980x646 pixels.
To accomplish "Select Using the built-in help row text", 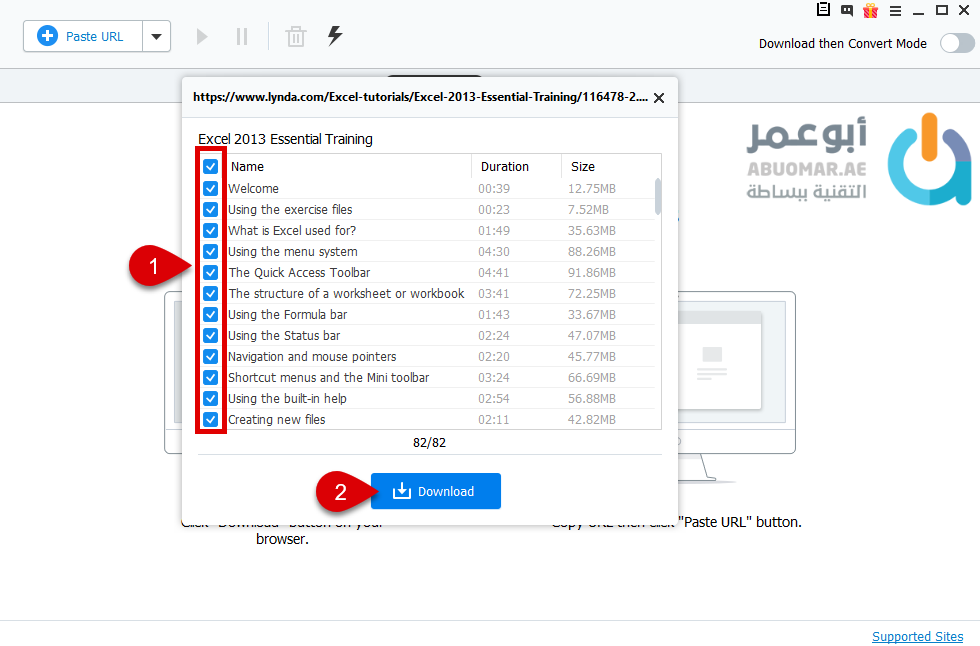I will pyautogui.click(x=287, y=399).
